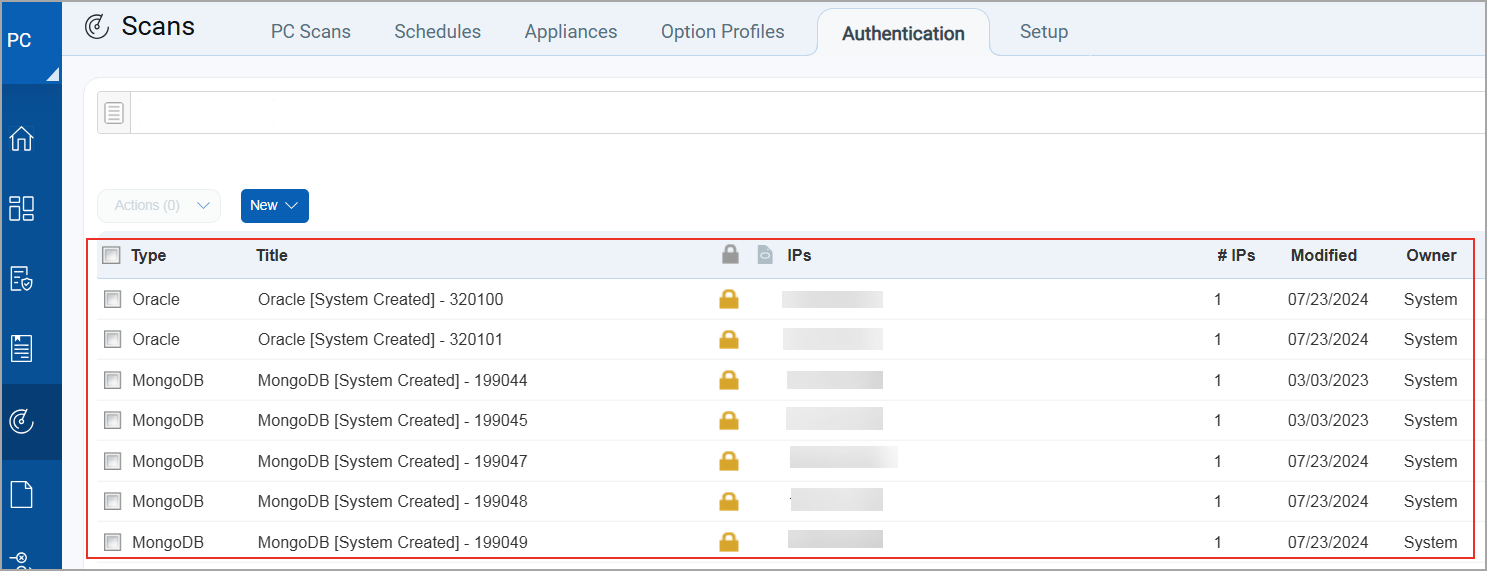Open the Home icon in sidebar
1487x571 pixels.
pyautogui.click(x=21, y=138)
